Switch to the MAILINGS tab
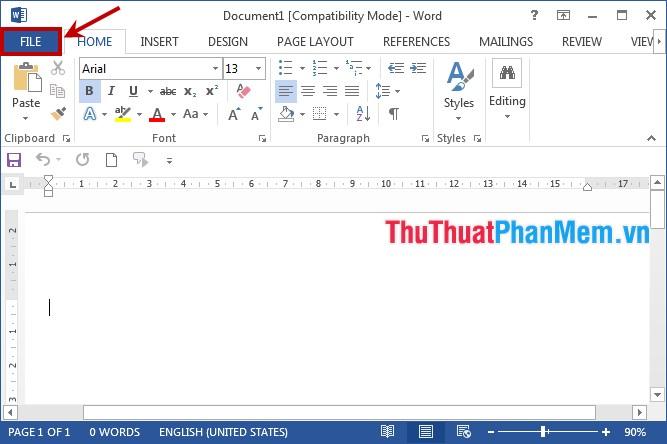The image size is (667, 444). click(506, 42)
